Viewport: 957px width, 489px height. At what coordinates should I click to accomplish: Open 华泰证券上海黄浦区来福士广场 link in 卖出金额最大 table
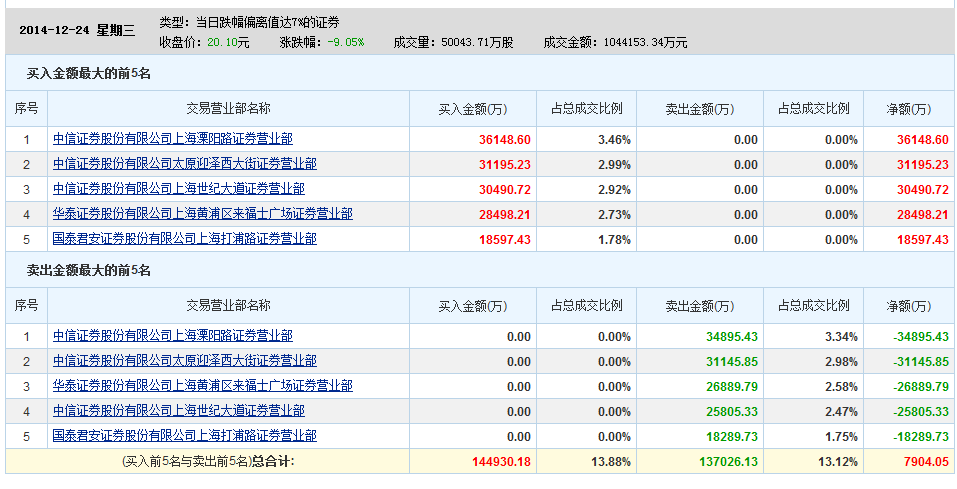(203, 386)
